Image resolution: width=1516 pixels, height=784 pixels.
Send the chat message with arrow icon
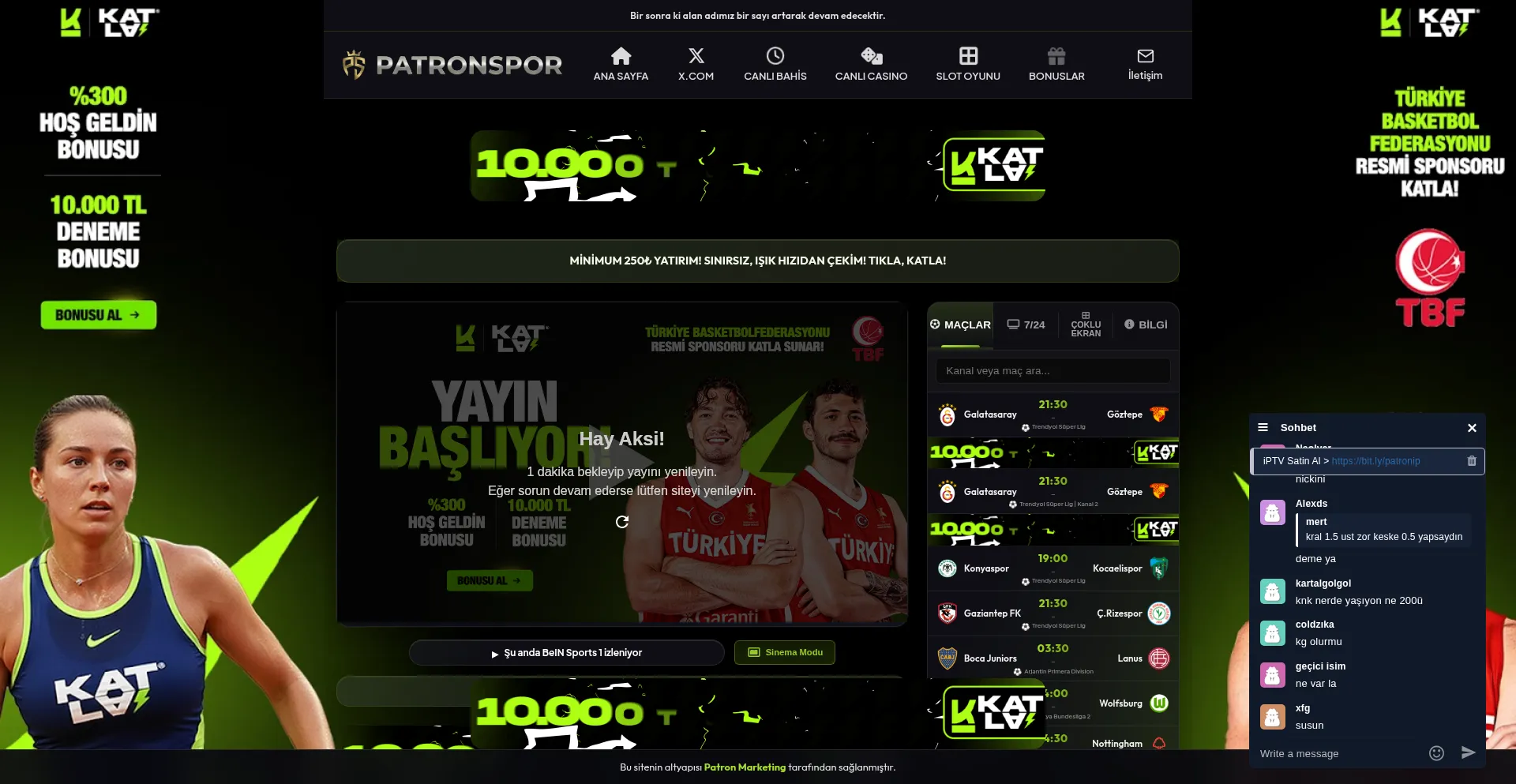(x=1468, y=752)
